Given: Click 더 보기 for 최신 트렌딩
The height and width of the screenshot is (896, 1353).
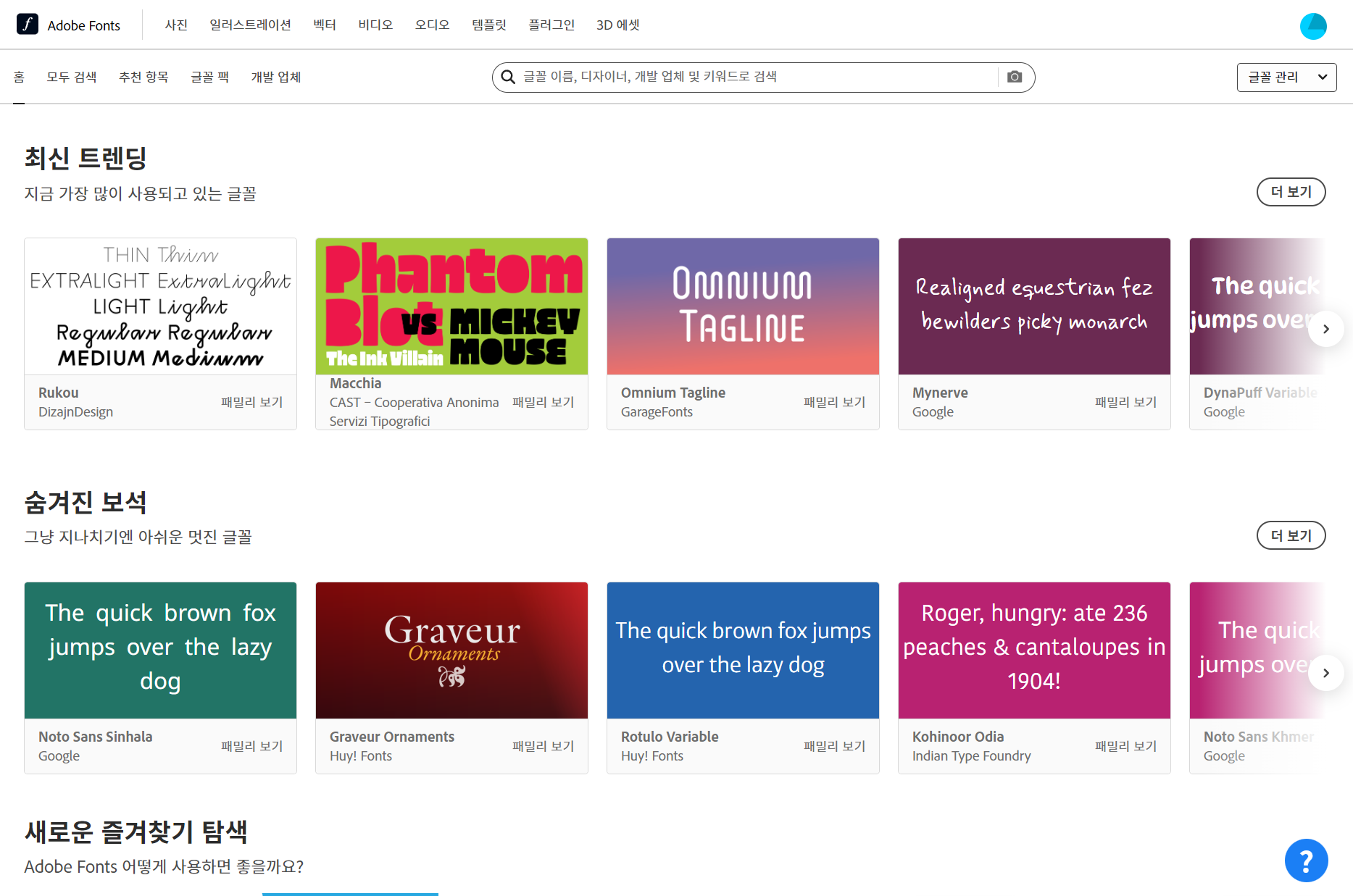Looking at the screenshot, I should 1291,192.
